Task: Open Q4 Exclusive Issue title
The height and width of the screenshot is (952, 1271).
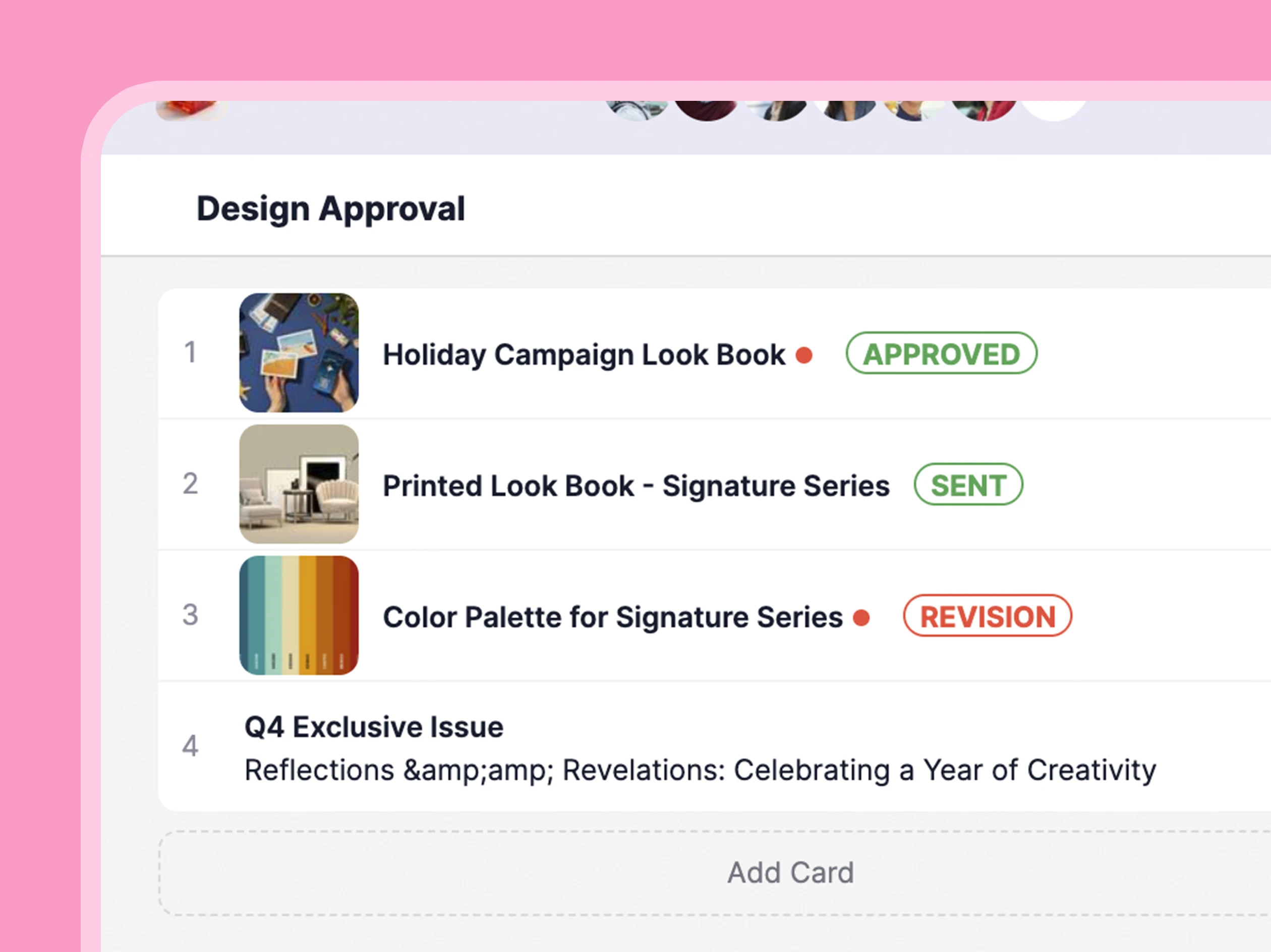Action: [374, 727]
